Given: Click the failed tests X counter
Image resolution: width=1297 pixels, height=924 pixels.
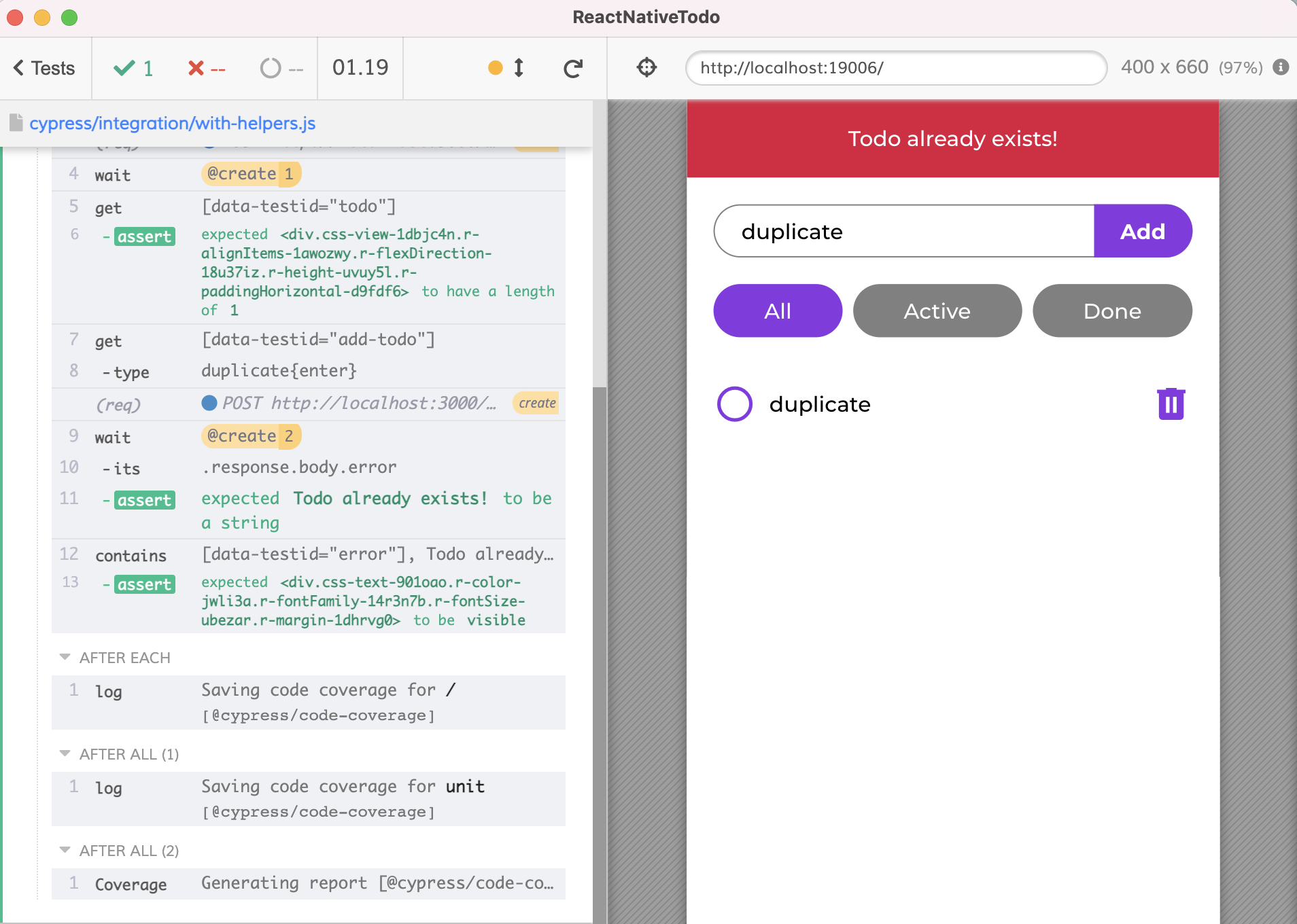Looking at the screenshot, I should tap(206, 68).
